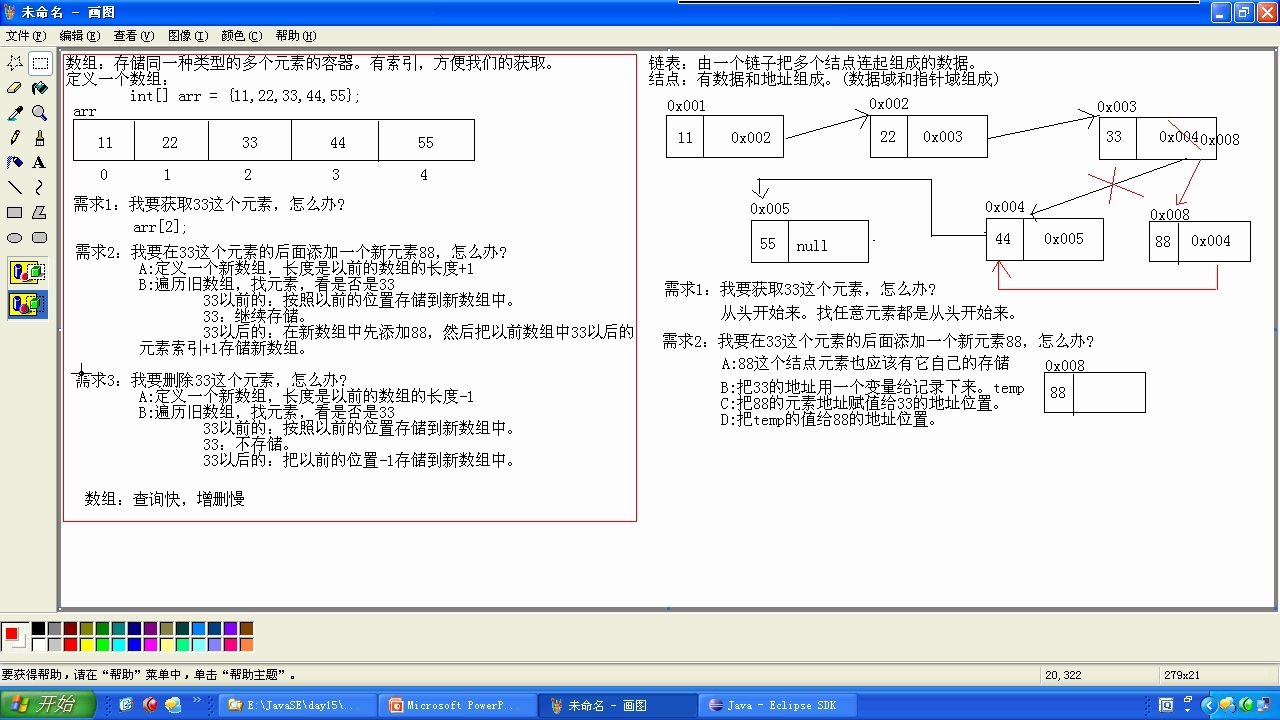The width and height of the screenshot is (1280, 720).
Task: Click the foreground/background color indicator box
Action: (15, 637)
